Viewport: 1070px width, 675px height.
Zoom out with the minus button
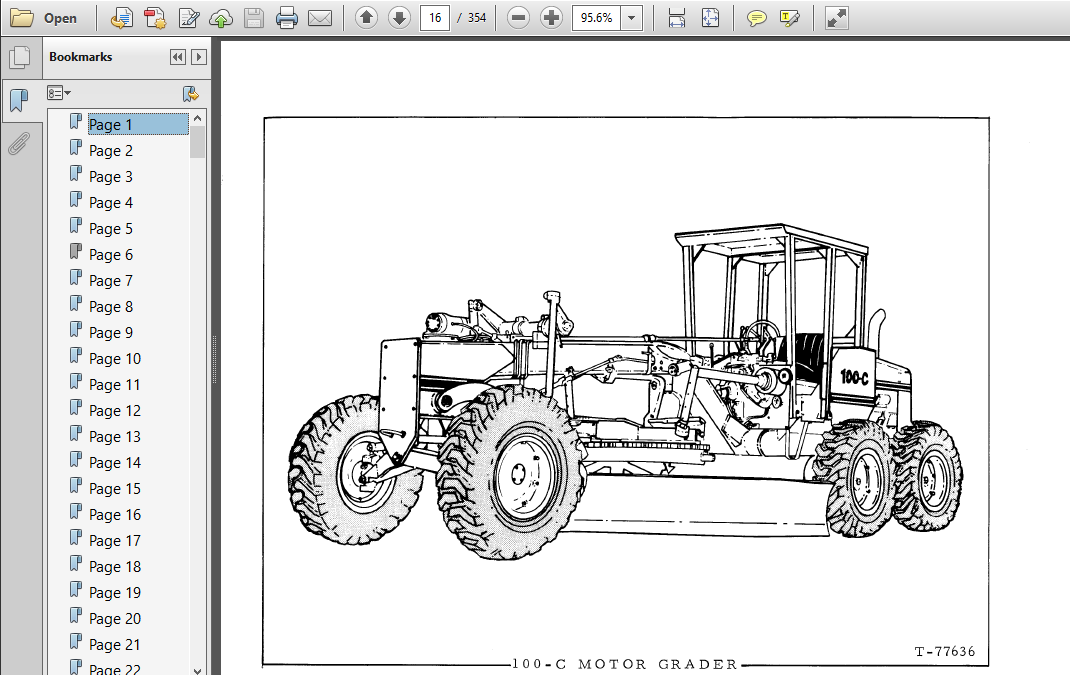coord(519,18)
